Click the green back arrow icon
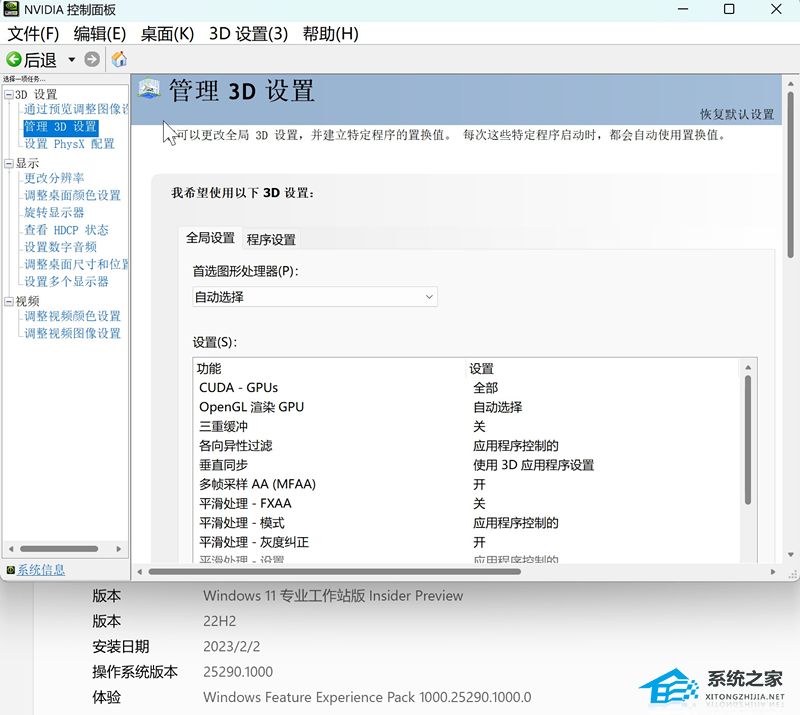The width and height of the screenshot is (800, 715). 14,60
